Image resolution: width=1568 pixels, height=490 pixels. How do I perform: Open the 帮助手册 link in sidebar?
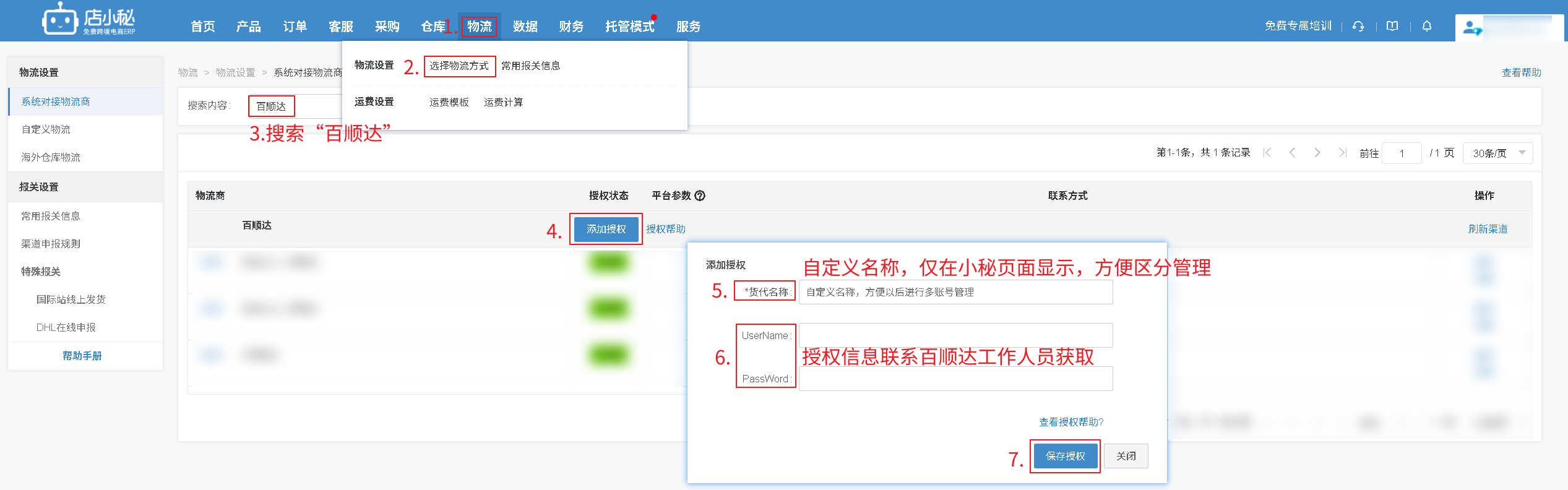pos(82,356)
